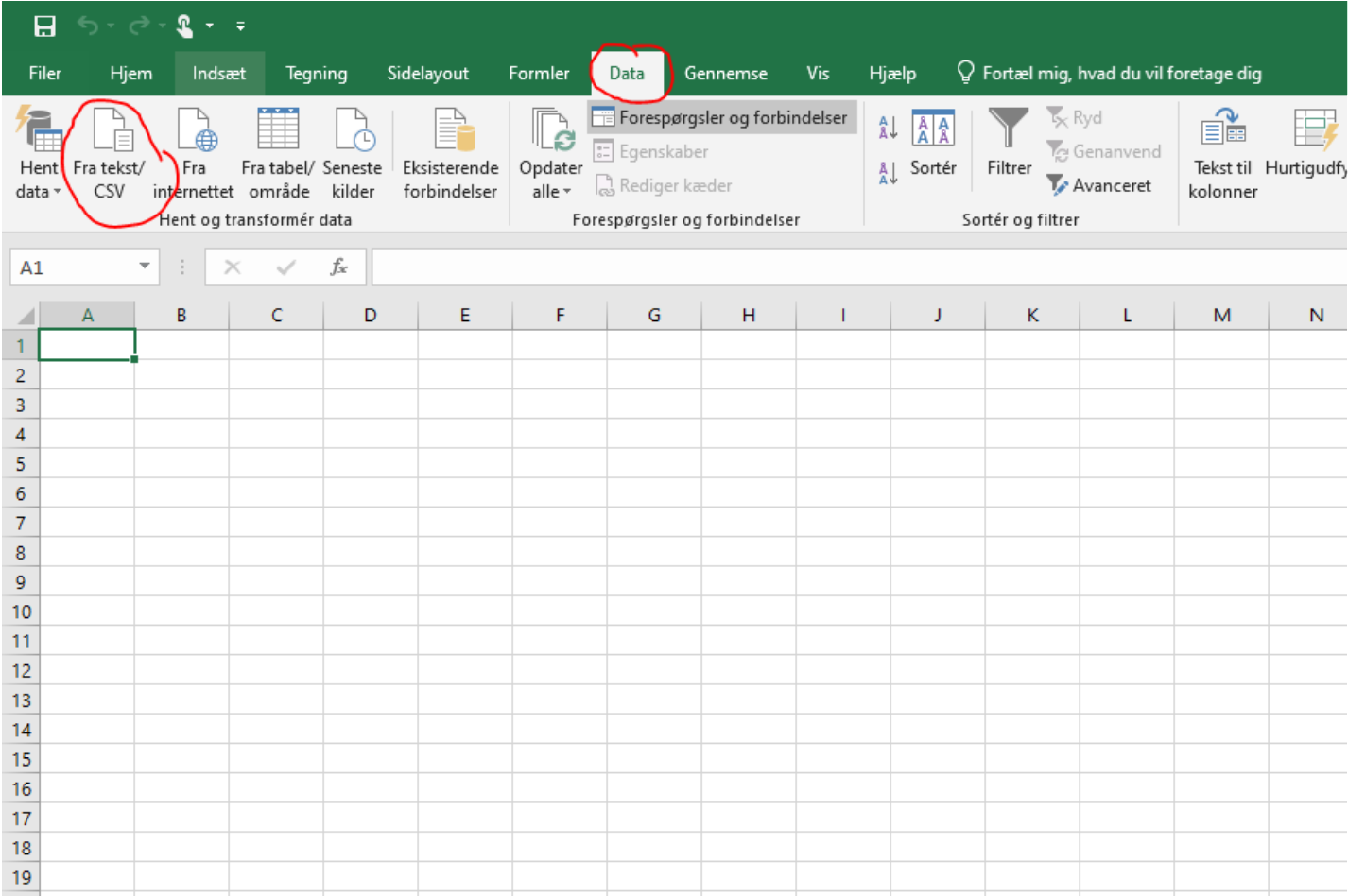
Task: Click the enter checkmark formula bar icon
Action: coord(285,267)
